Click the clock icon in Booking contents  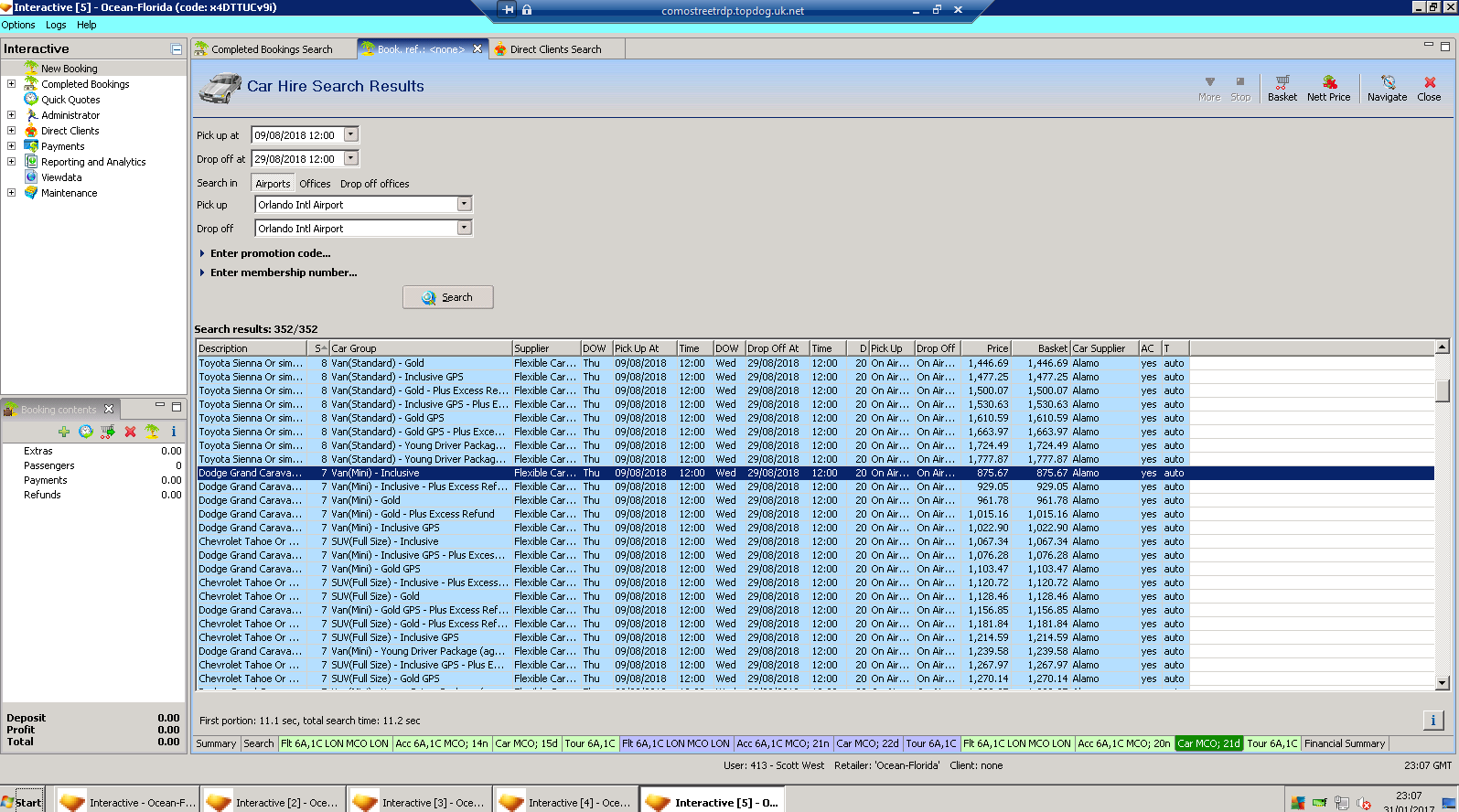point(85,432)
